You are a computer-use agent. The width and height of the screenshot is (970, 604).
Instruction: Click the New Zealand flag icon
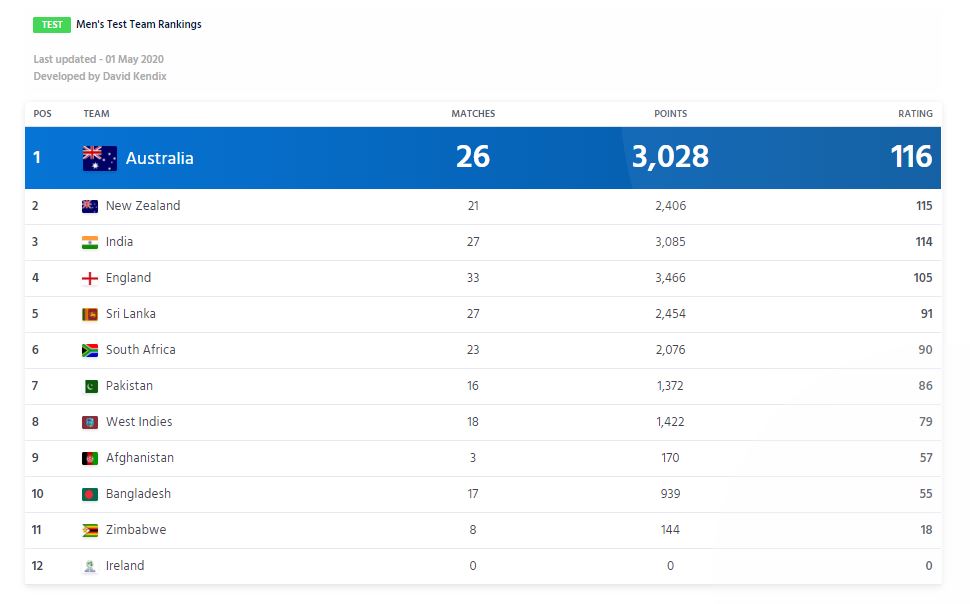point(90,207)
